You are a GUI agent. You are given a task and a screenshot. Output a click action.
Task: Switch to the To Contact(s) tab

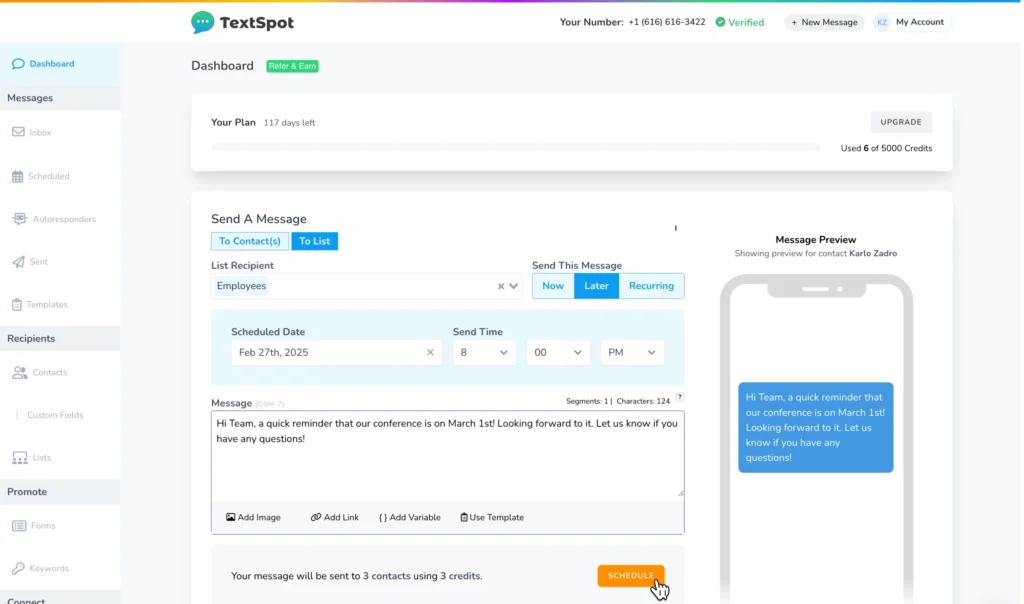pyautogui.click(x=249, y=241)
